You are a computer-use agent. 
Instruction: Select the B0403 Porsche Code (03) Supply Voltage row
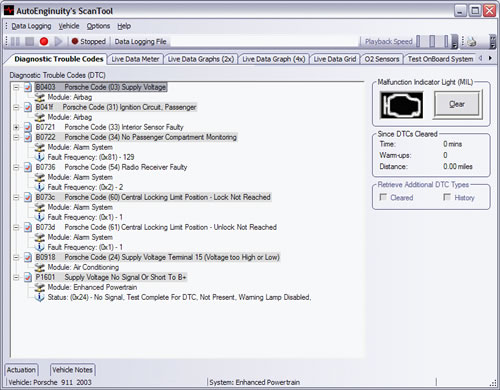pyautogui.click(x=101, y=87)
